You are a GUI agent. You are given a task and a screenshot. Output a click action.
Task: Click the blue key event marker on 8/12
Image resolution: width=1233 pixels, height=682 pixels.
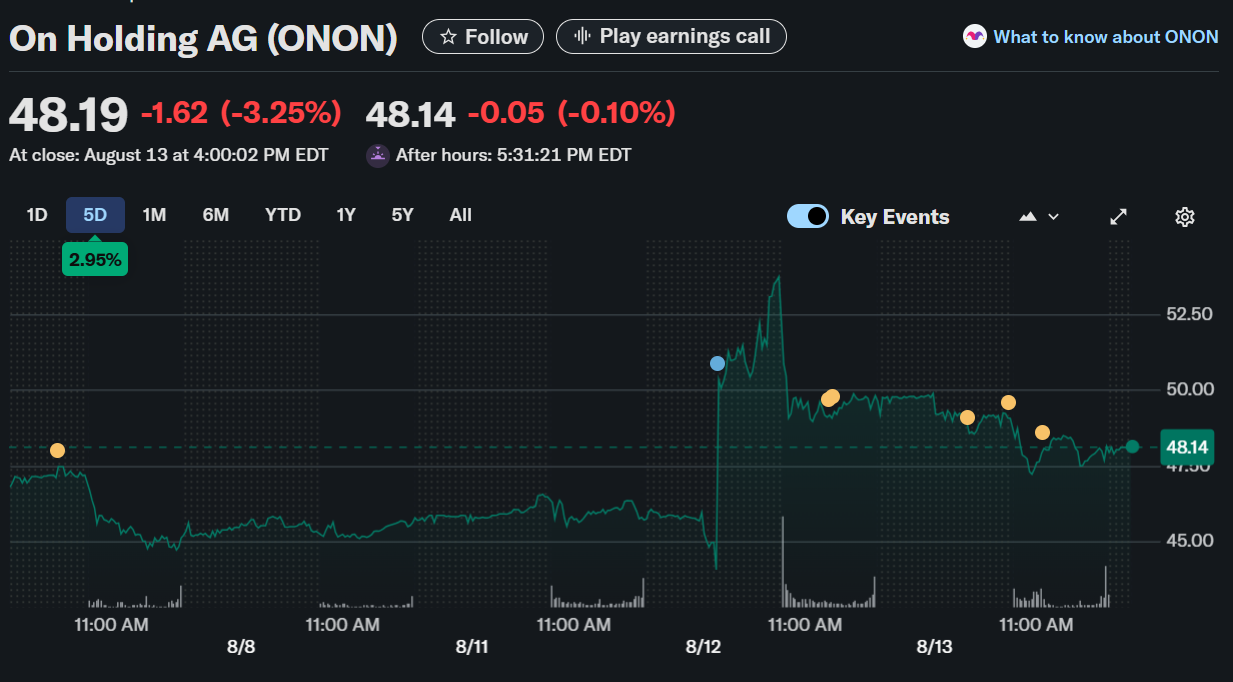pyautogui.click(x=717, y=363)
